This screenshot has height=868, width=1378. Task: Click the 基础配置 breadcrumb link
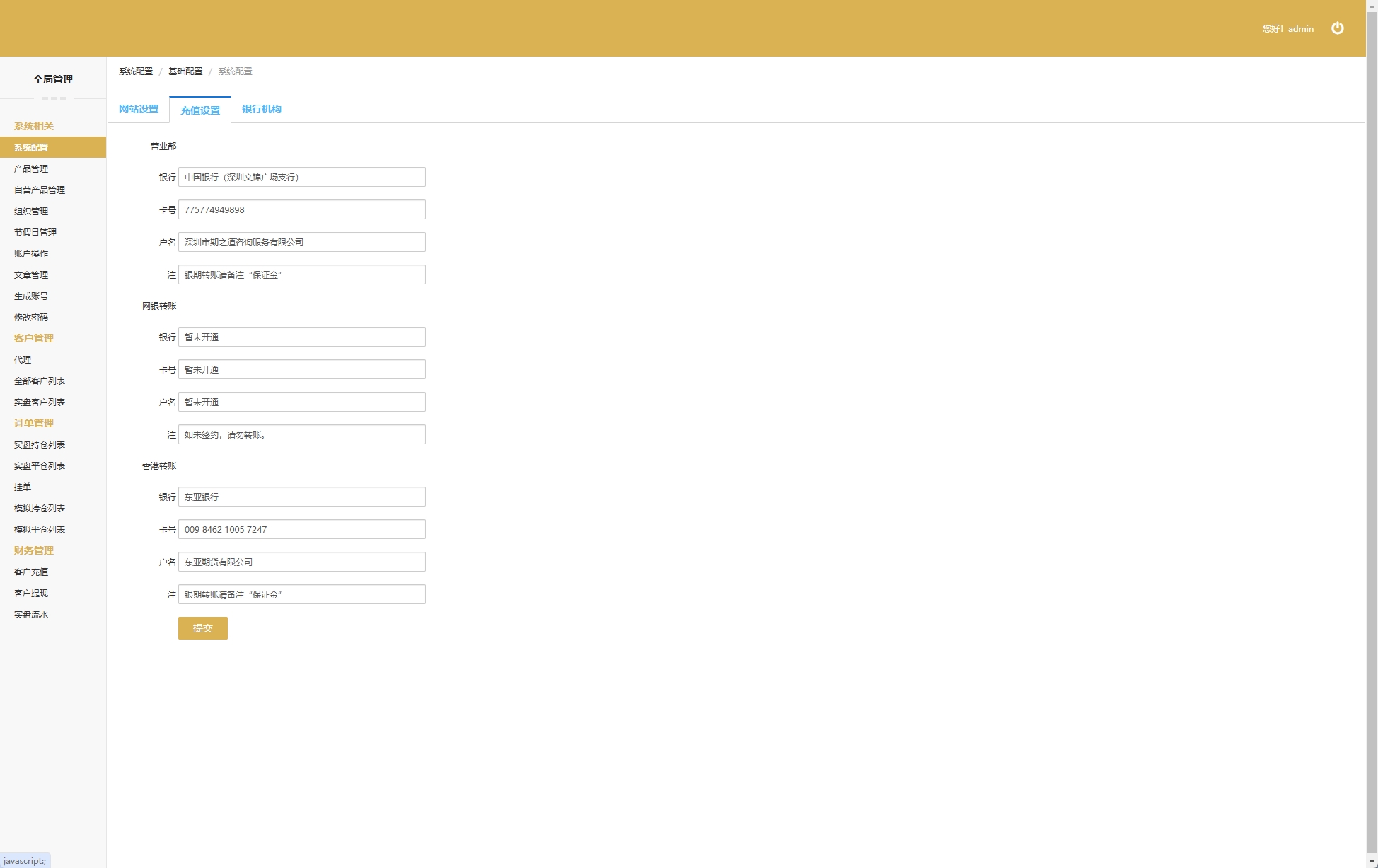[185, 71]
